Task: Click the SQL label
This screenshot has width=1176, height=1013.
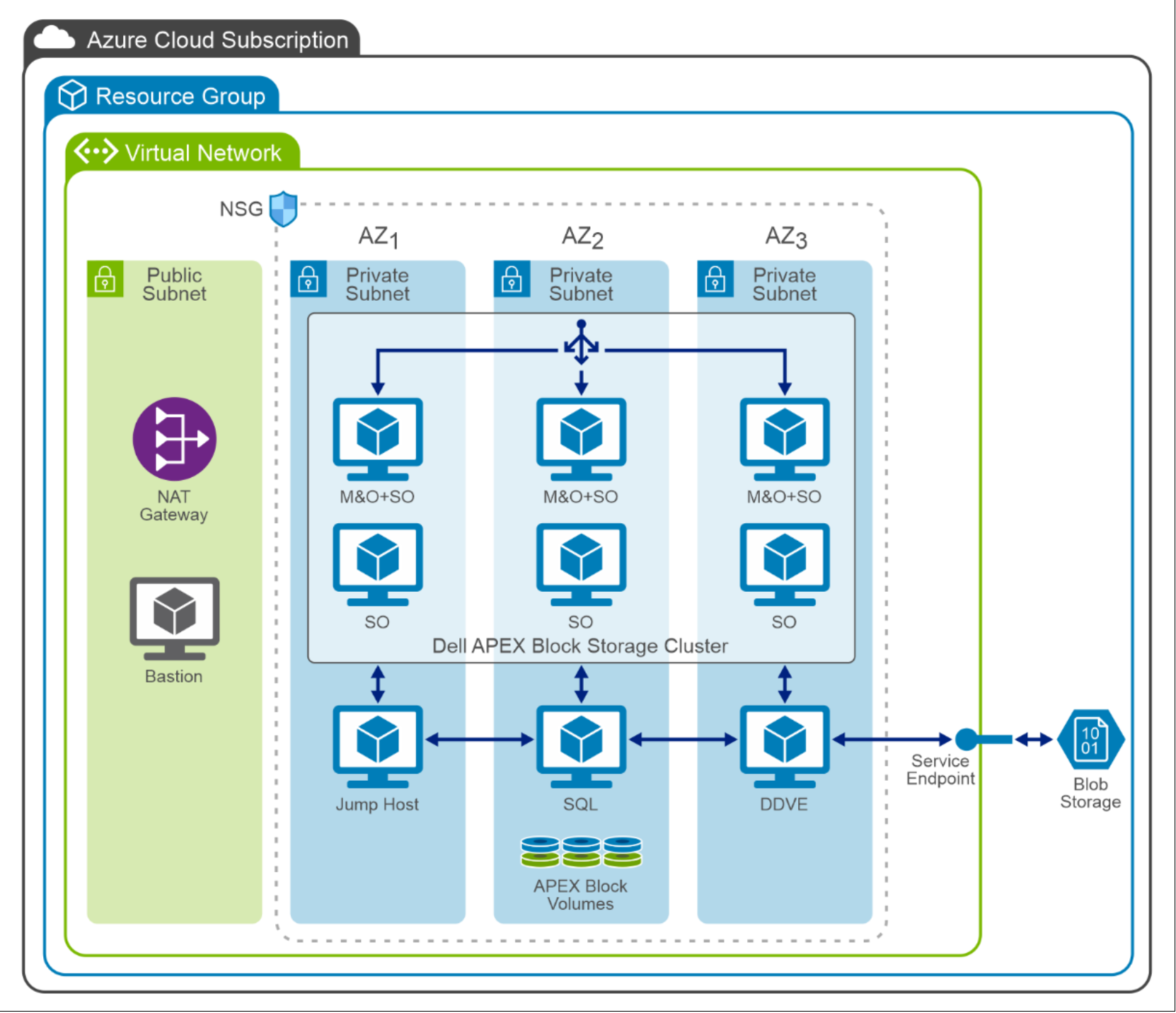Action: (580, 804)
